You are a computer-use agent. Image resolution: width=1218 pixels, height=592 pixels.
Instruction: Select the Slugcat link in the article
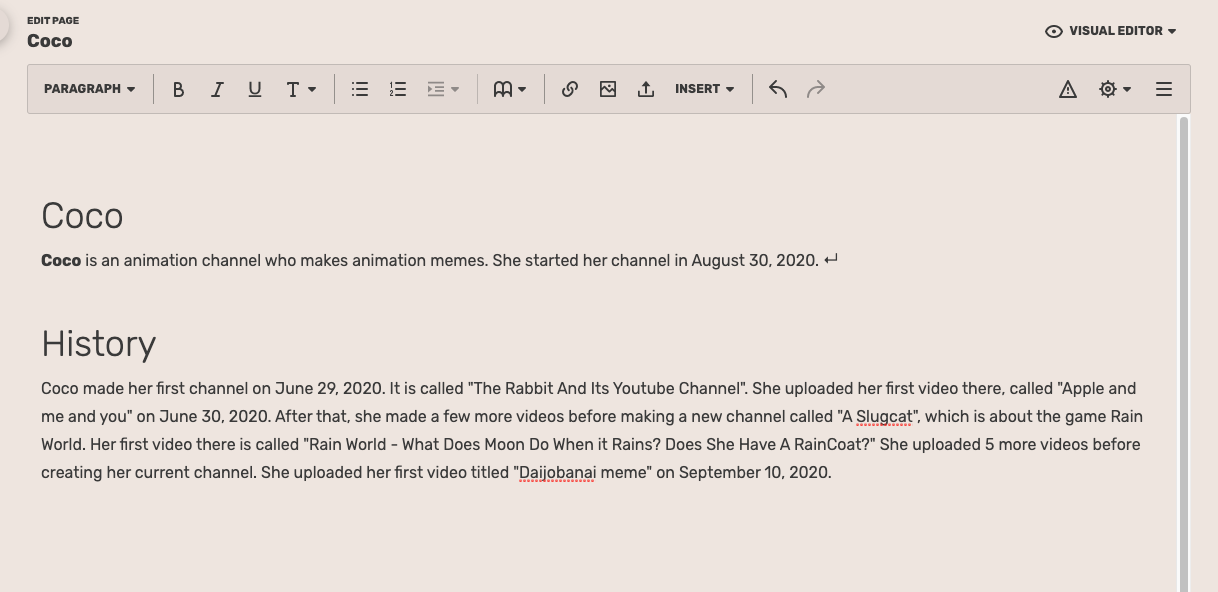point(884,416)
